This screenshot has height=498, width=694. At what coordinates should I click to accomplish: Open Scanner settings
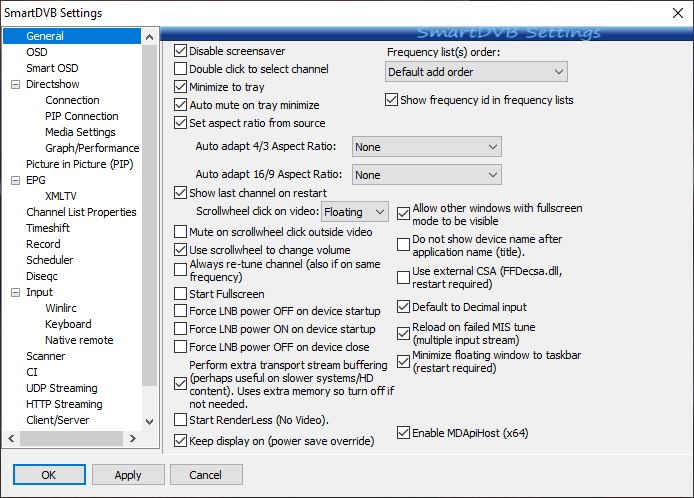46,356
